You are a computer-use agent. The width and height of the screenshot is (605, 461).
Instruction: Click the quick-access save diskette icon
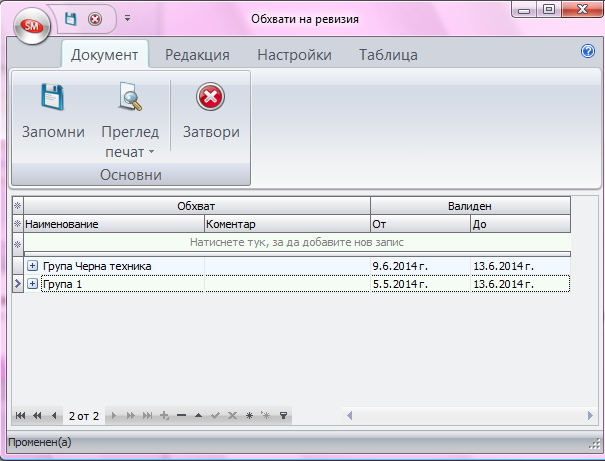tap(70, 19)
